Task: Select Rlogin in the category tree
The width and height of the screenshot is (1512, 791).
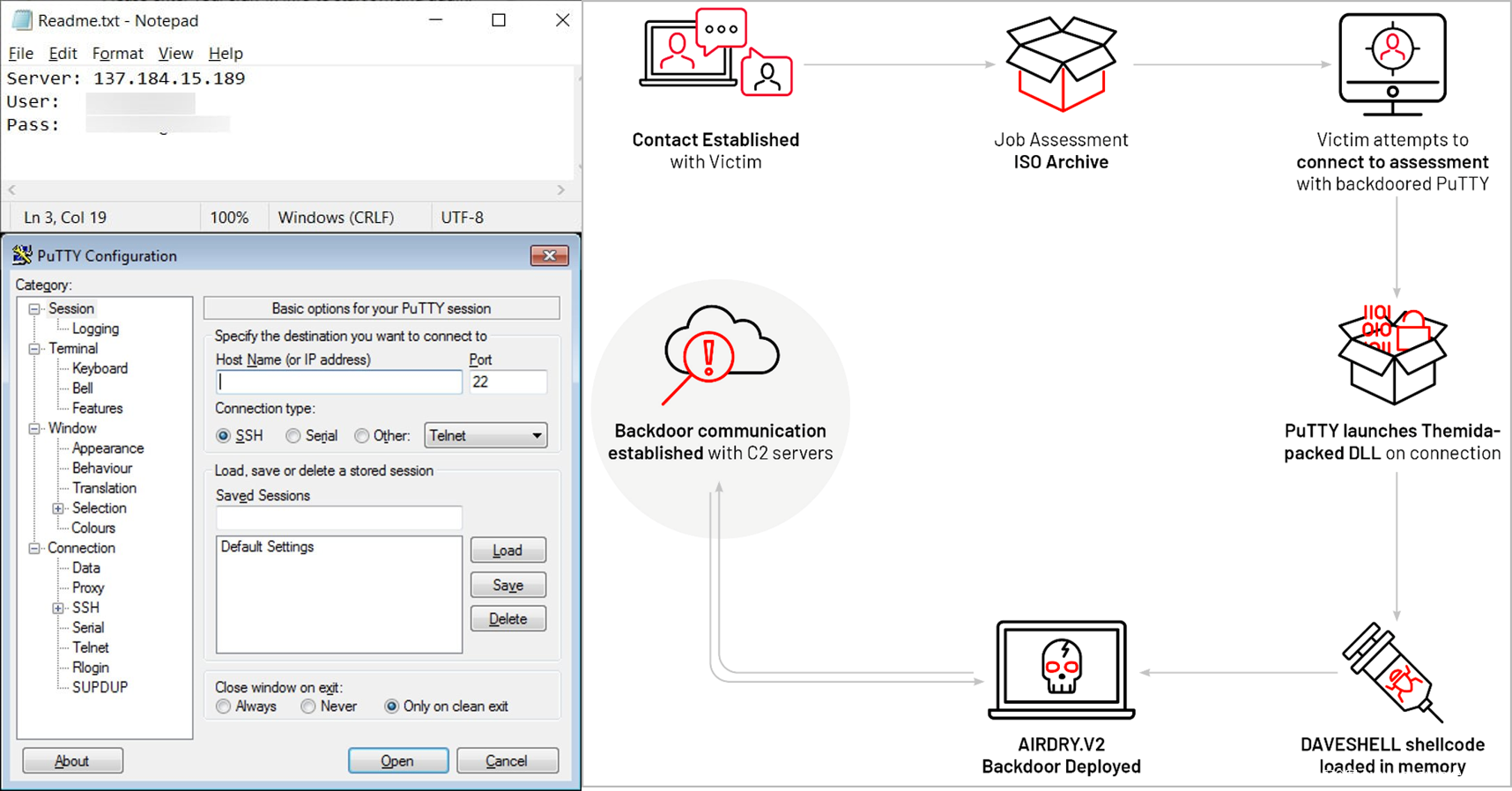Action: 91,668
